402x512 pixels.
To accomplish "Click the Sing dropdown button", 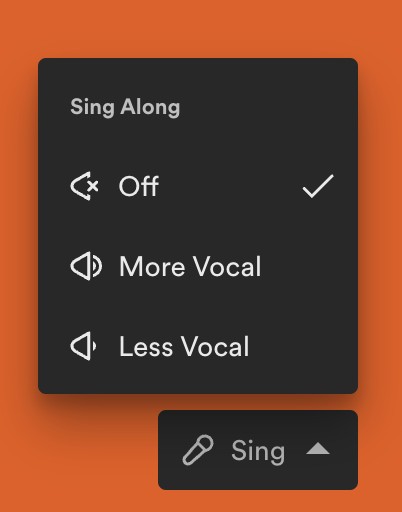I will click(258, 450).
